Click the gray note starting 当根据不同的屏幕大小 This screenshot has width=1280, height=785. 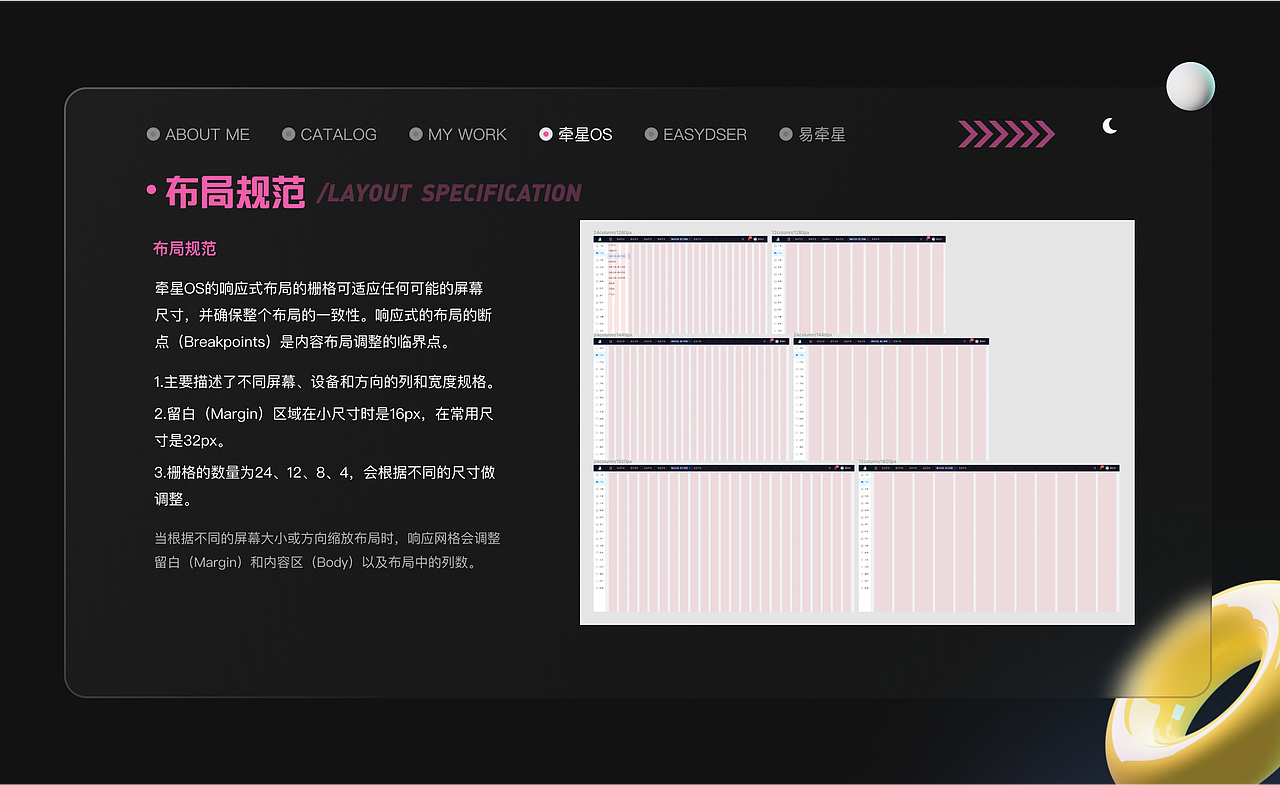tap(327, 550)
